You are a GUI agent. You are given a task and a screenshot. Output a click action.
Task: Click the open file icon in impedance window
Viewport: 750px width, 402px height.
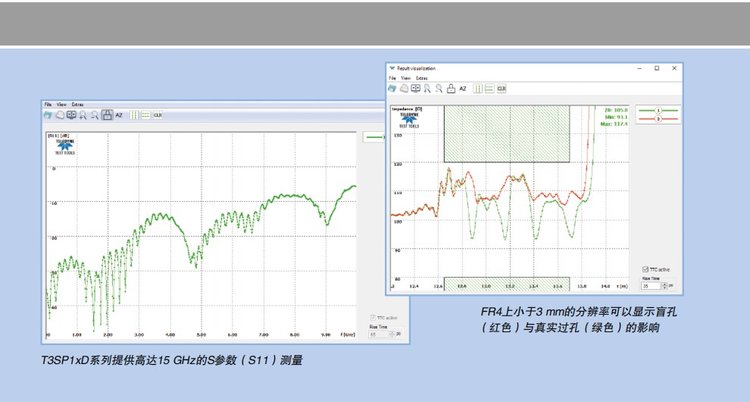click(394, 88)
